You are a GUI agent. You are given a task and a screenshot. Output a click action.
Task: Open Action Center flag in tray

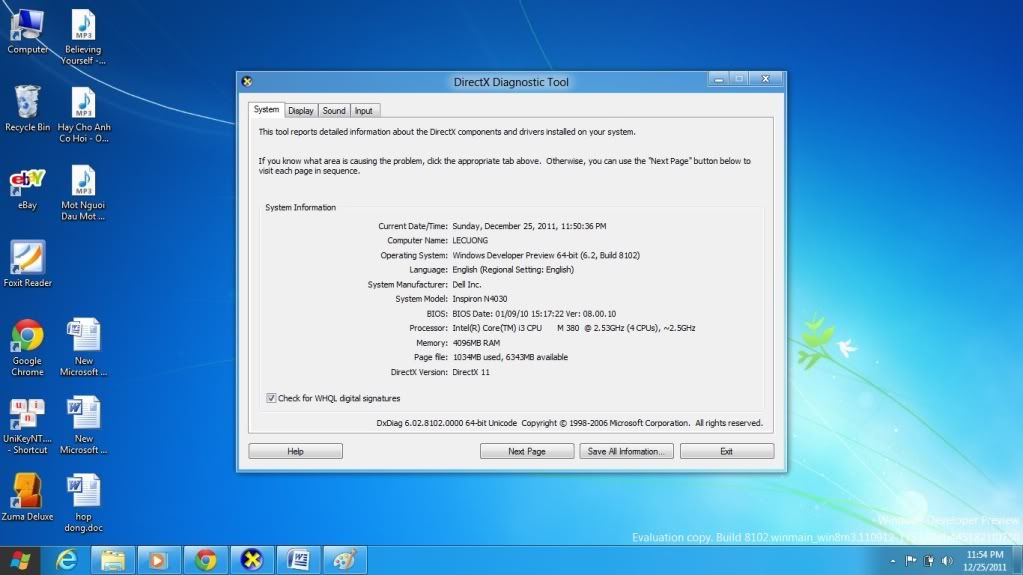tap(911, 561)
